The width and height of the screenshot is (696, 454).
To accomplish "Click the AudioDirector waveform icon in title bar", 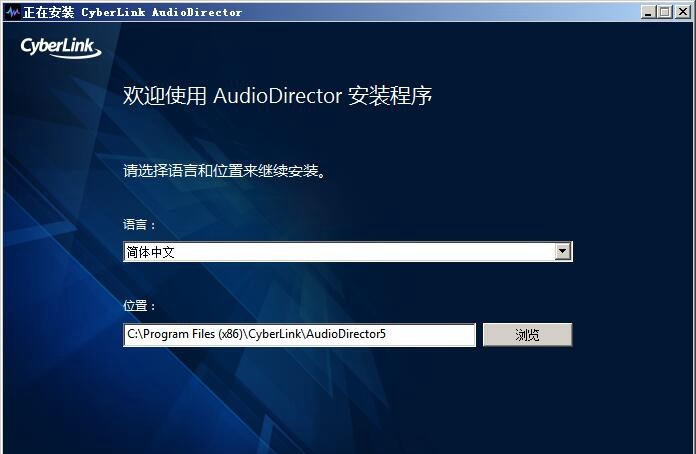I will point(12,12).
